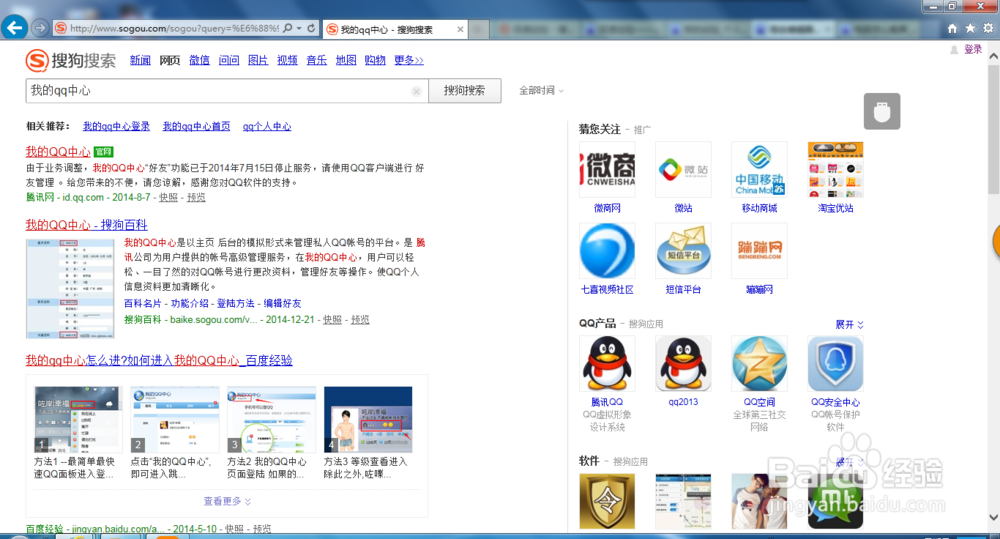
Task: Click the page scrollbar up arrow
Action: (994, 56)
